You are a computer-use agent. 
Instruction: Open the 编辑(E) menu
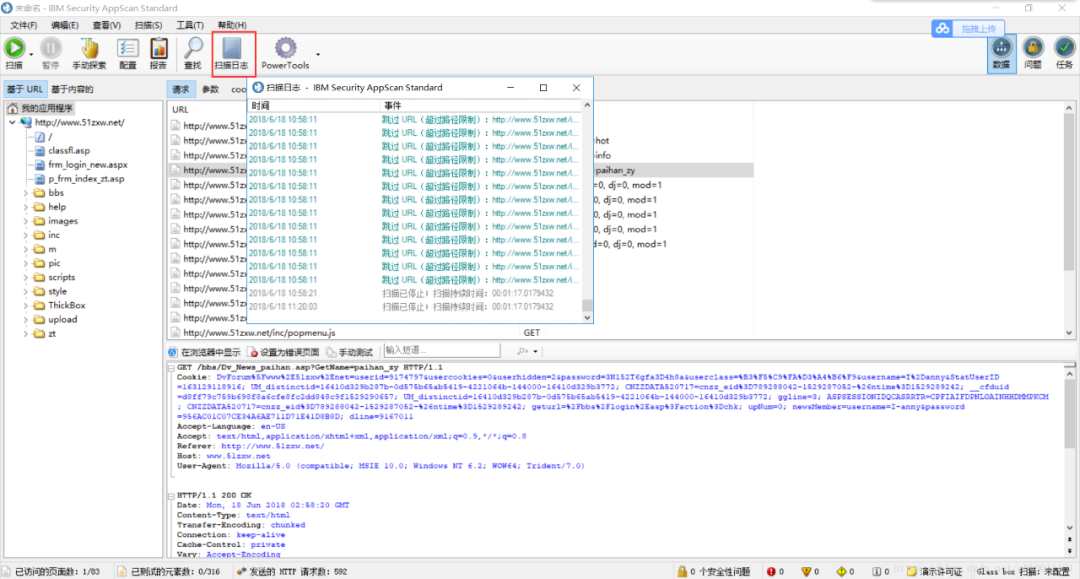65,25
